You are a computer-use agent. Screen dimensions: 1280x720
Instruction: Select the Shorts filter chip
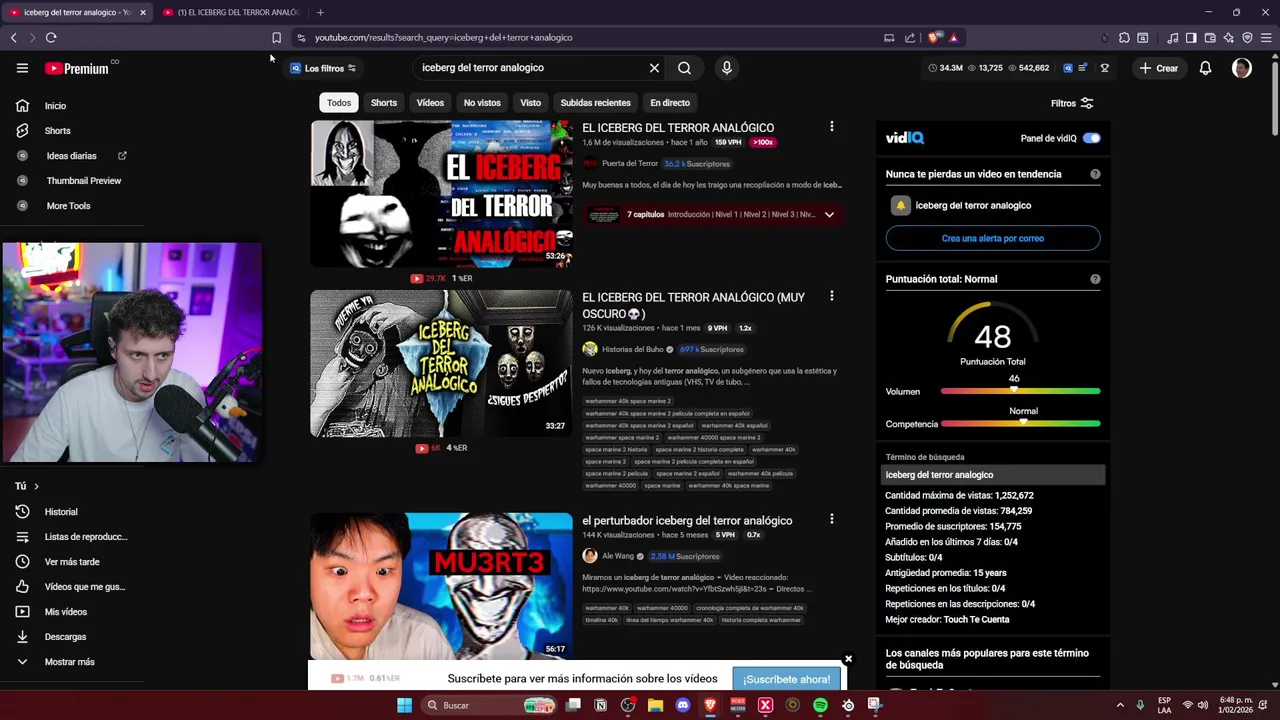(x=384, y=103)
